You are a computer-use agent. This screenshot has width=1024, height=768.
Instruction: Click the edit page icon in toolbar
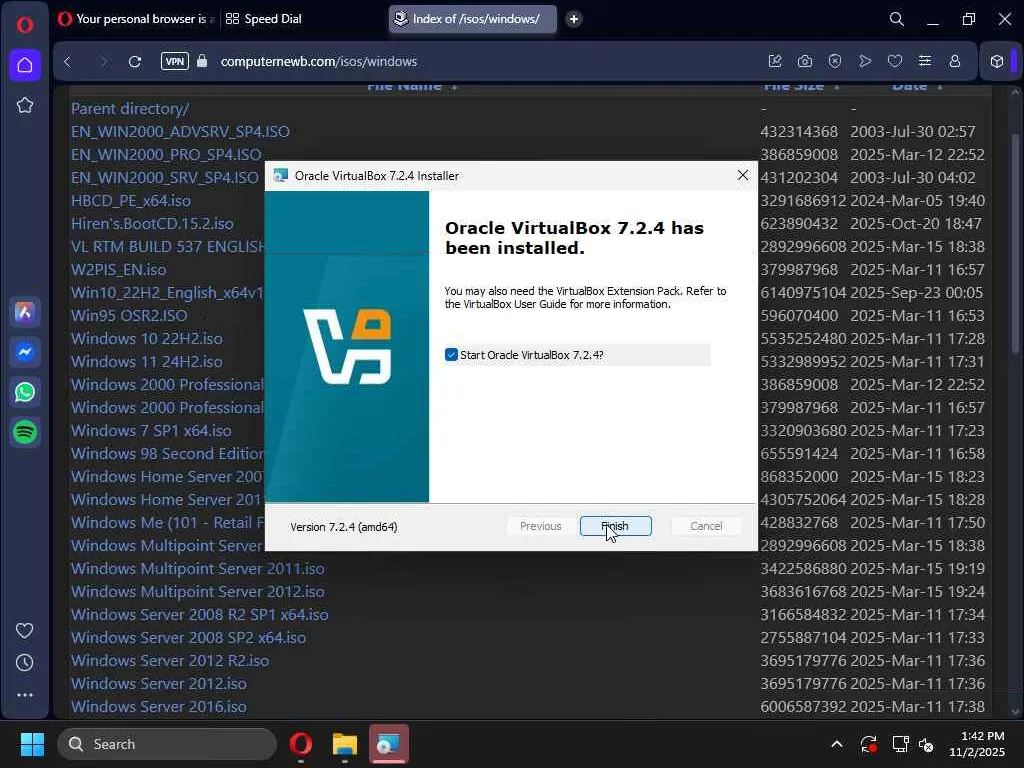[775, 61]
